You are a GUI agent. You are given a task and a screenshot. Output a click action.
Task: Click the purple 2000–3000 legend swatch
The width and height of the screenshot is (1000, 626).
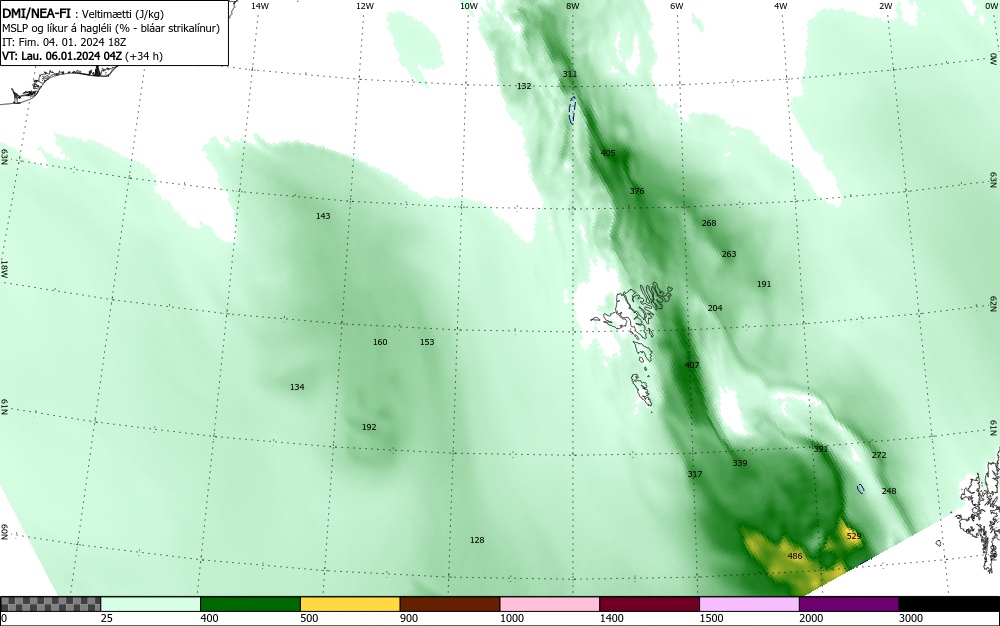pyautogui.click(x=849, y=604)
